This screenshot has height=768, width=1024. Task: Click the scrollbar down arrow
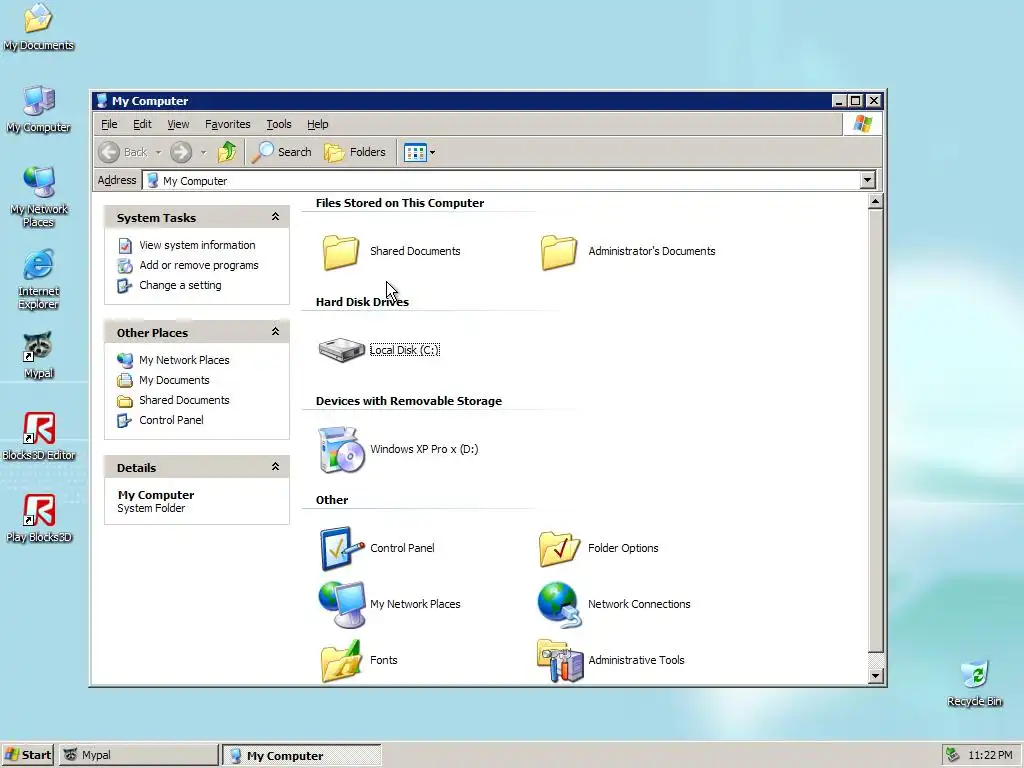click(x=876, y=676)
